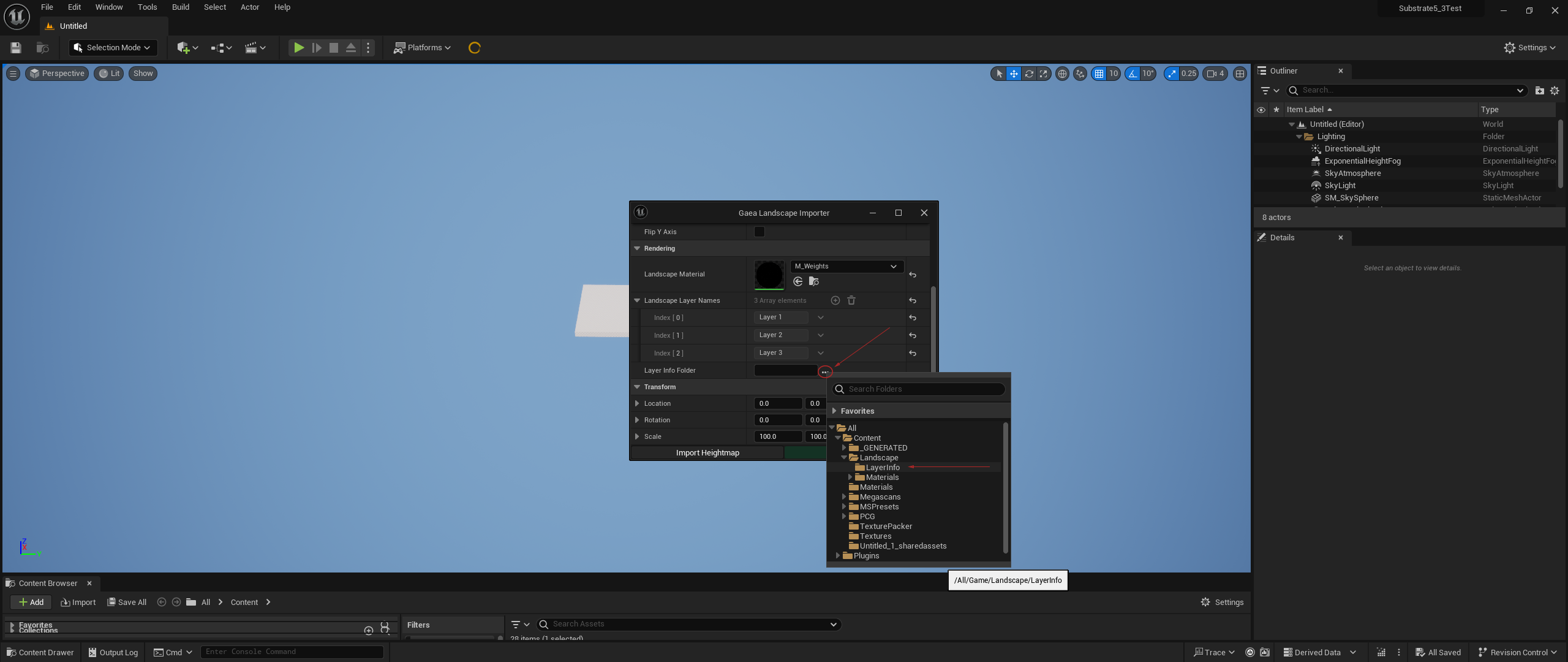1568x662 pixels.
Task: Open the Actor menu
Action: click(250, 7)
